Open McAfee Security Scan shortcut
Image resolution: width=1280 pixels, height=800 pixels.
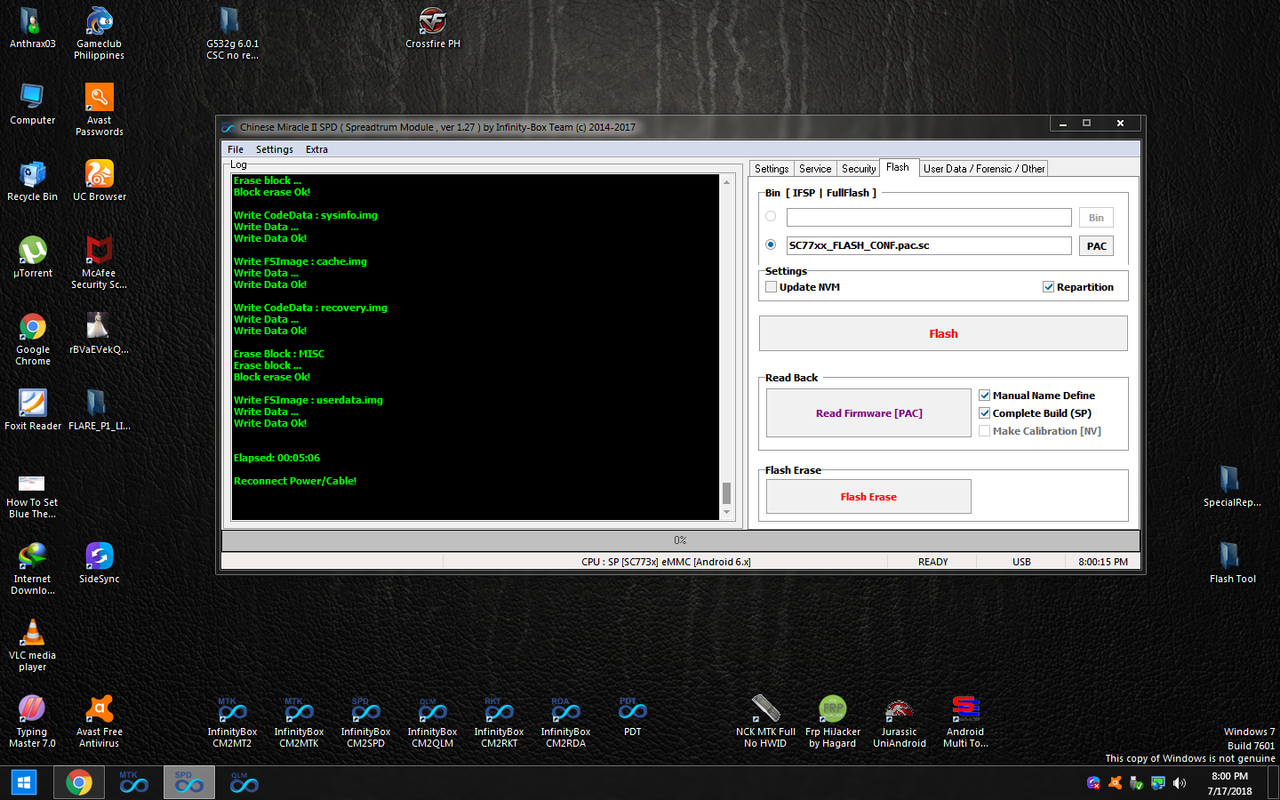[99, 262]
